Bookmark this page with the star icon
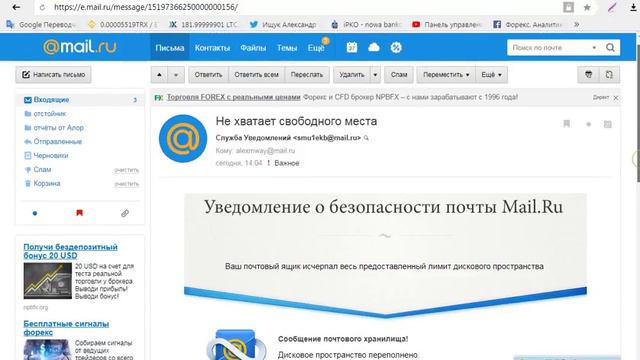Image resolution: width=640 pixels, height=360 pixels. (x=587, y=7)
